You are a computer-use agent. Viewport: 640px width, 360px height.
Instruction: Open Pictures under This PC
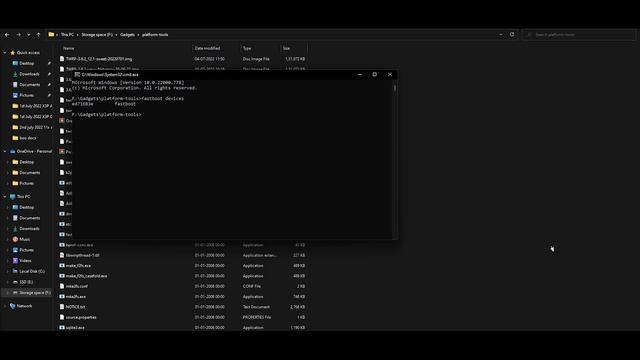[27, 250]
